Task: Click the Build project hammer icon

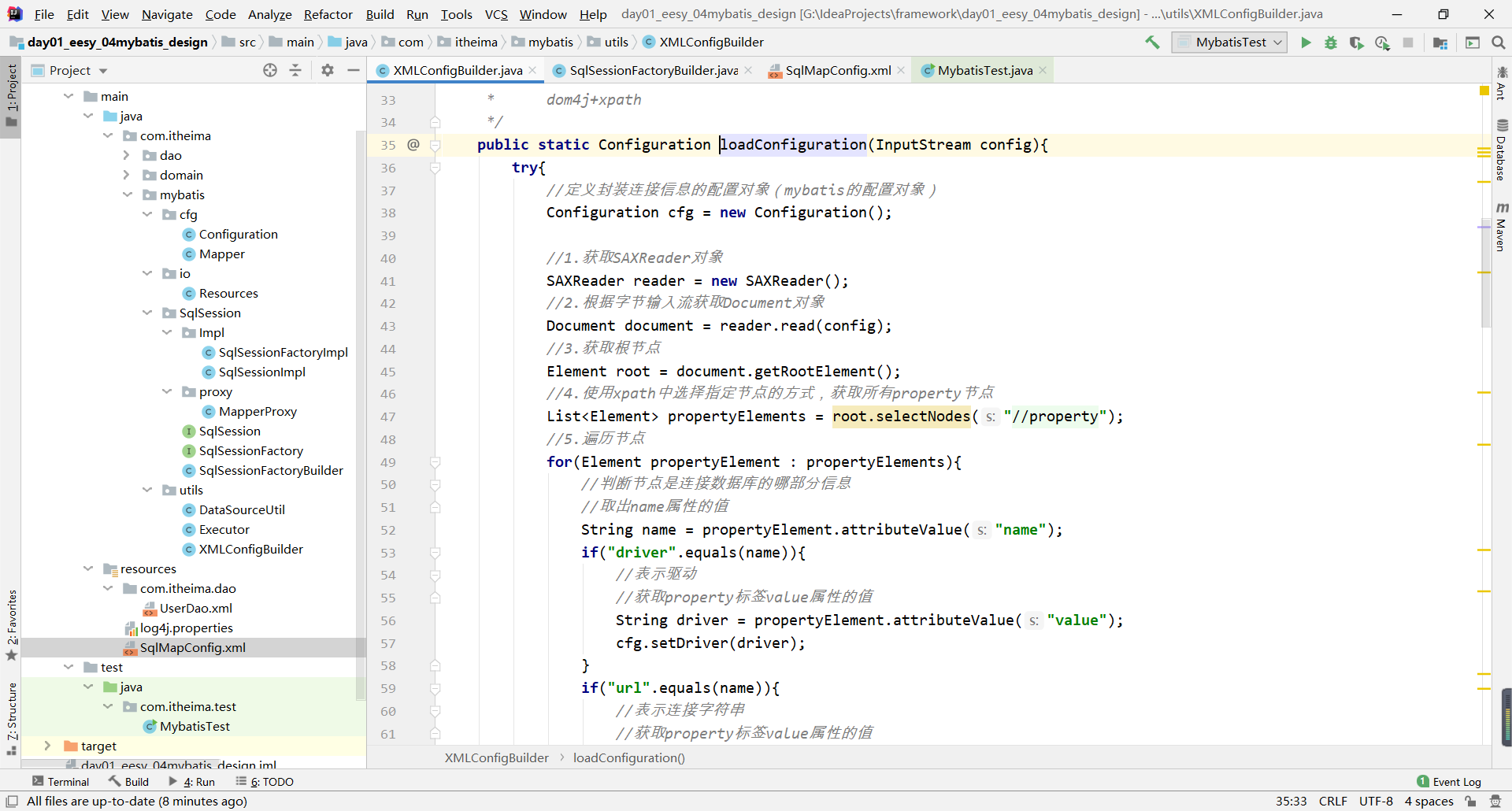Action: (x=1152, y=43)
